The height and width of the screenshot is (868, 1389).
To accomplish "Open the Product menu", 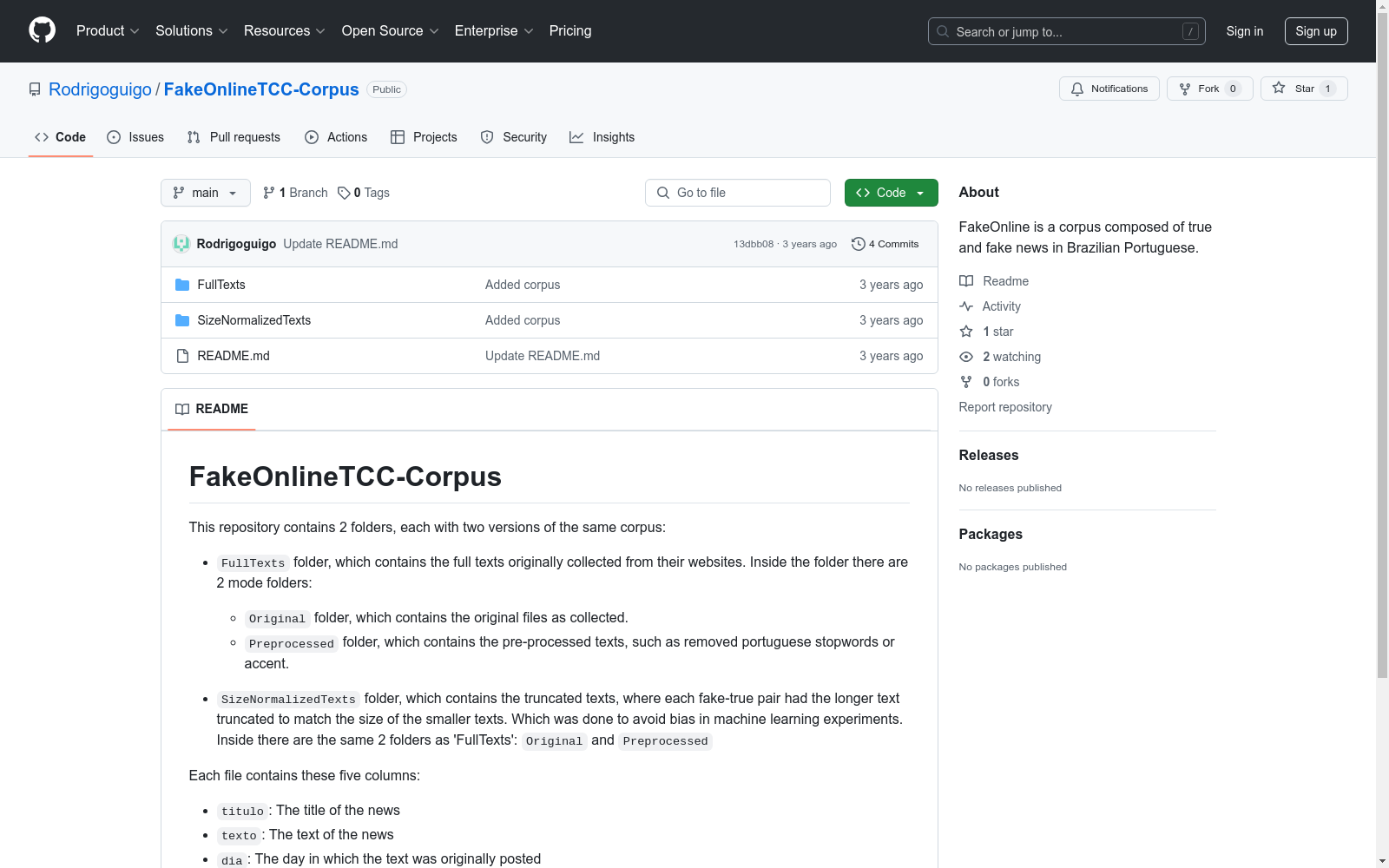I will (108, 31).
